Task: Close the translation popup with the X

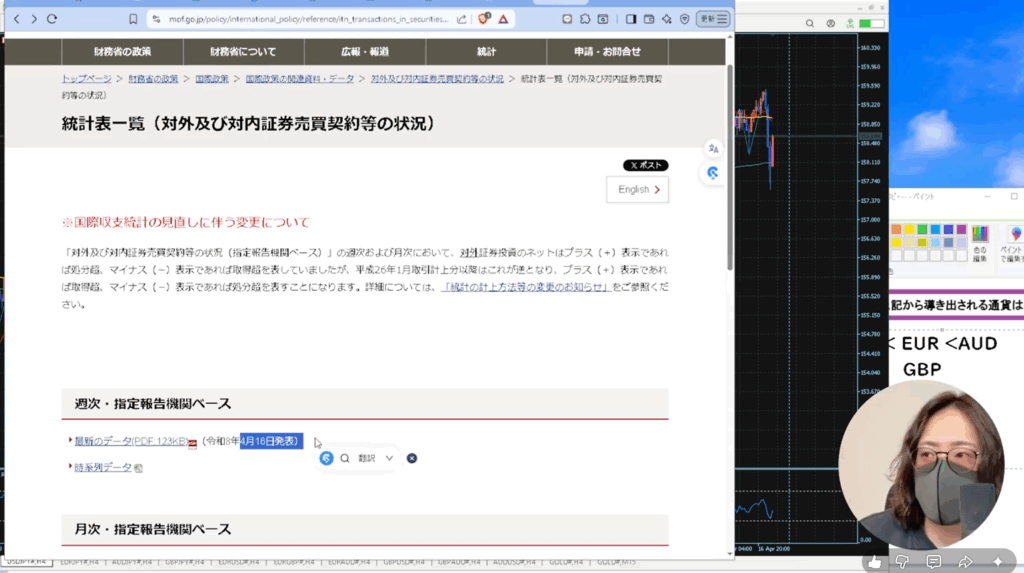Action: coord(412,458)
